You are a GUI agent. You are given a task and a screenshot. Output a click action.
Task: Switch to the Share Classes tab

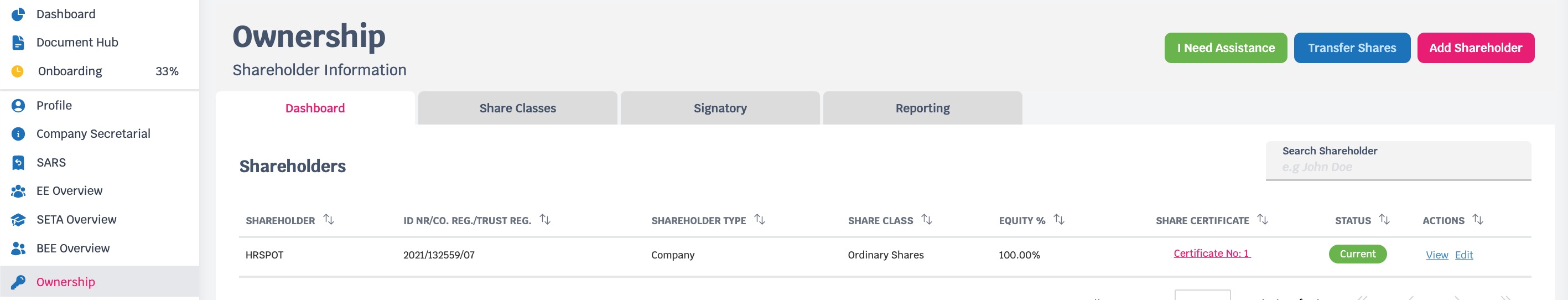point(517,108)
